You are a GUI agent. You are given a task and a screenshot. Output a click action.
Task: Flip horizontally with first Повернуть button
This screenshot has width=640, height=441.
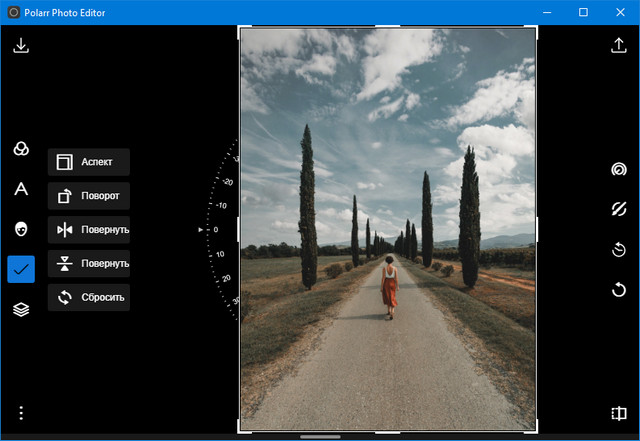point(89,230)
